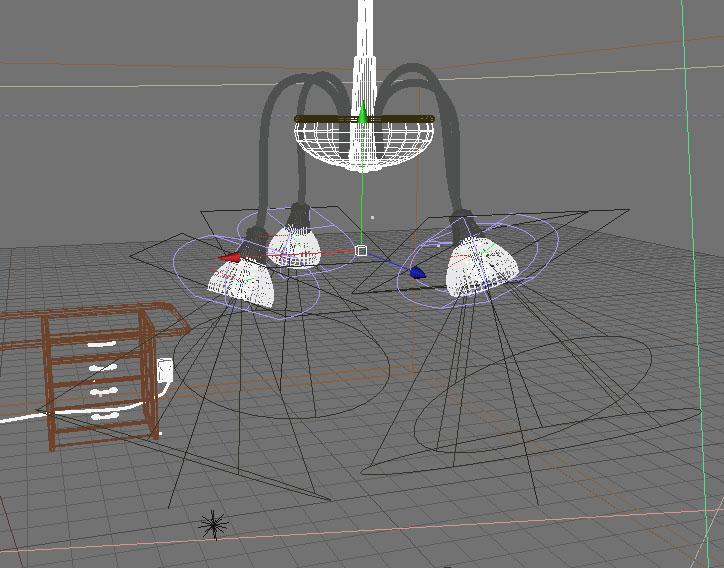Select the small white box beside dresser

pos(165,370)
